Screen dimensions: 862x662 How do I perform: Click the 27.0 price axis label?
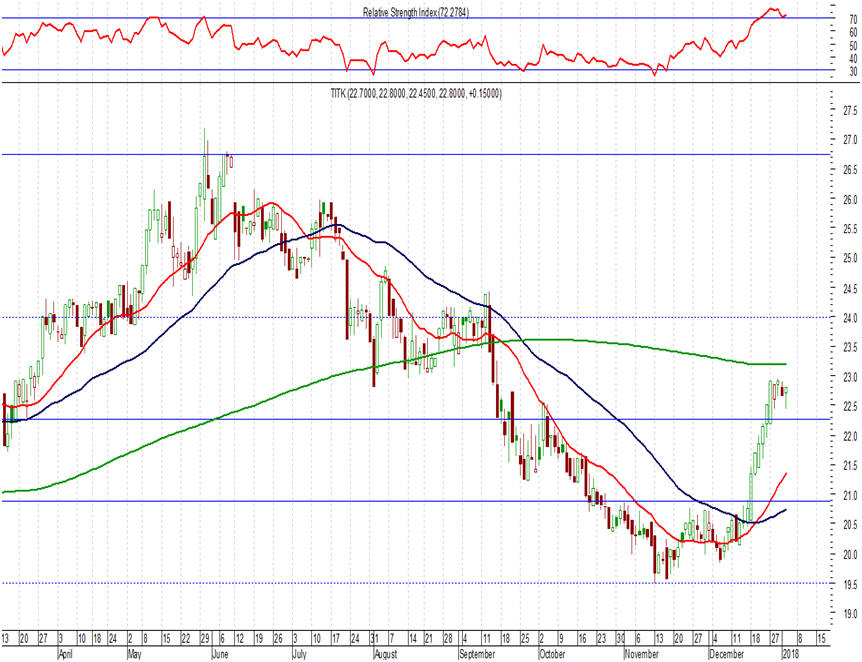click(850, 140)
